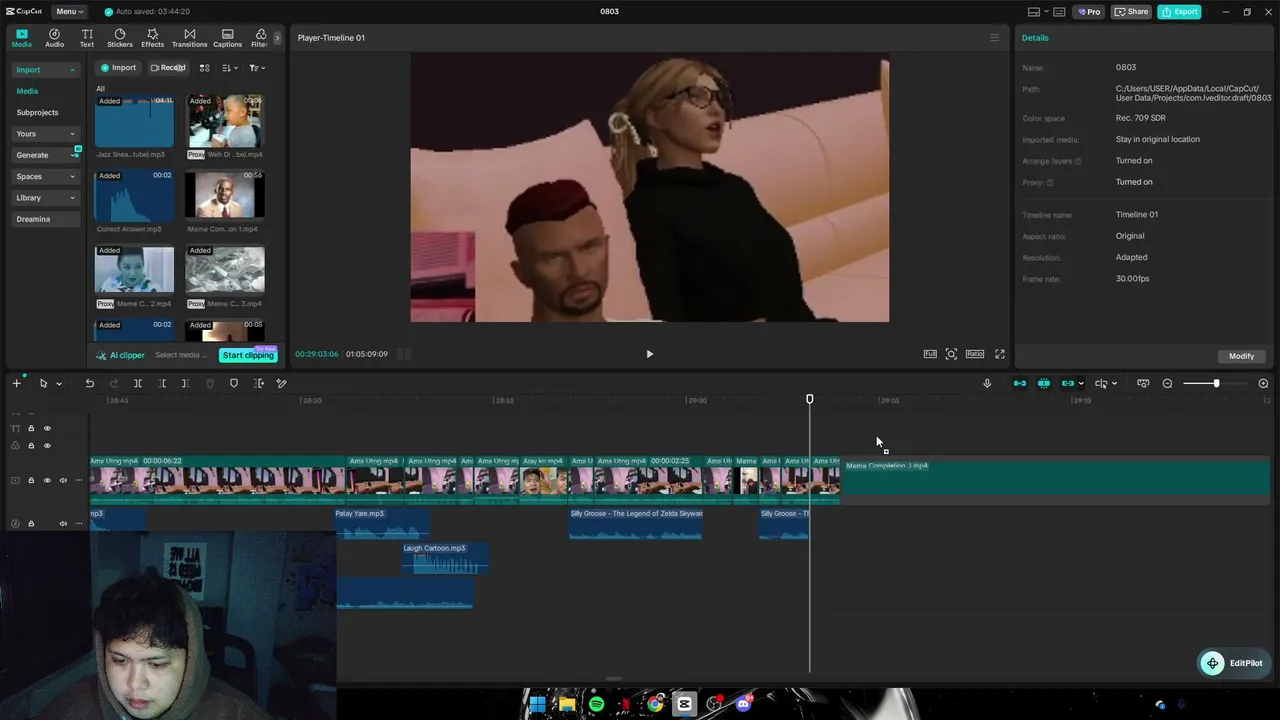The image size is (1280, 720).
Task: Delete left of playhead tool
Action: 162,383
